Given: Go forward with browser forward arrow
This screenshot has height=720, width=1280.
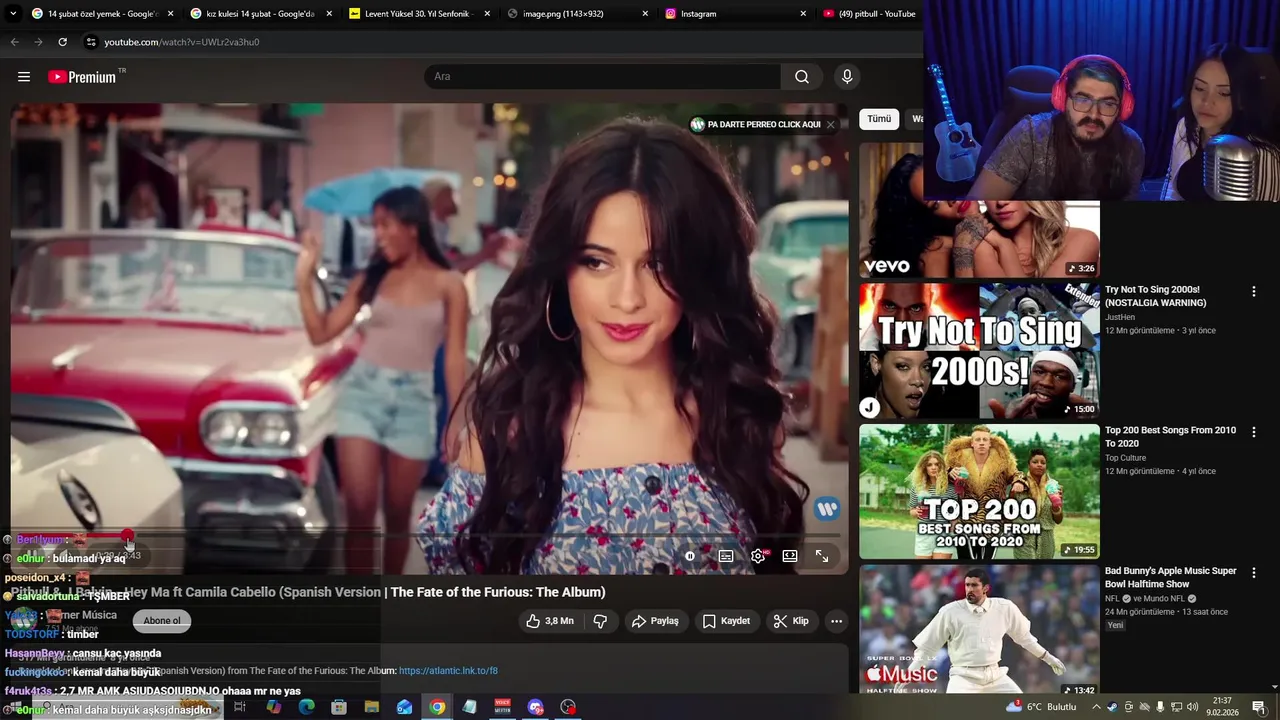Looking at the screenshot, I should click(38, 42).
